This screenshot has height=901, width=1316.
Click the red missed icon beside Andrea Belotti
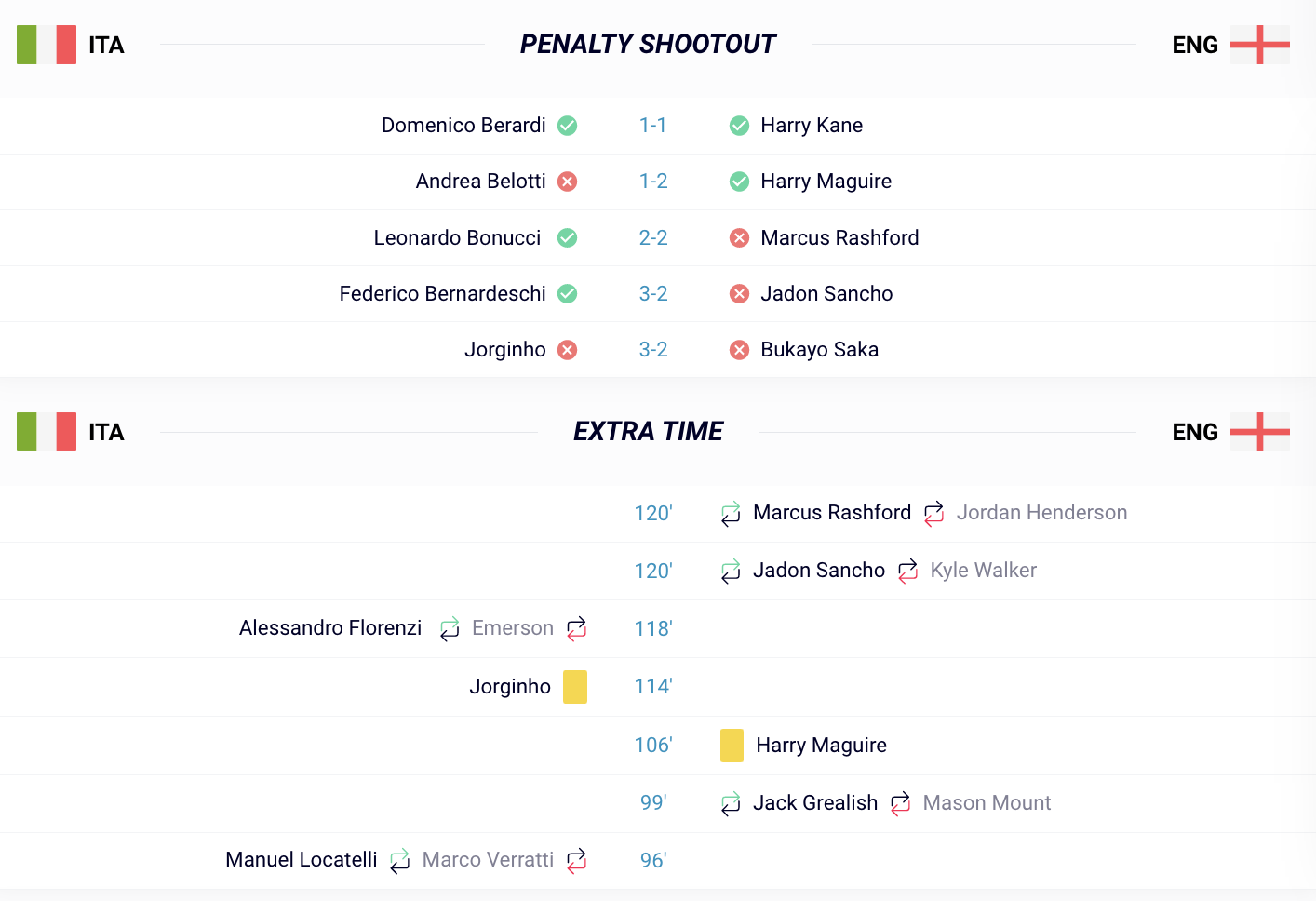pyautogui.click(x=568, y=182)
